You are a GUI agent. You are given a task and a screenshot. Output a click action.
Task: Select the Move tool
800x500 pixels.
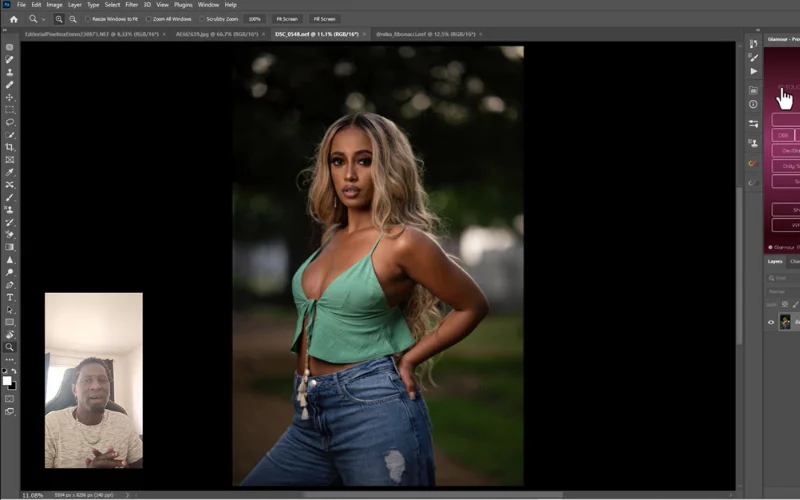click(x=10, y=97)
